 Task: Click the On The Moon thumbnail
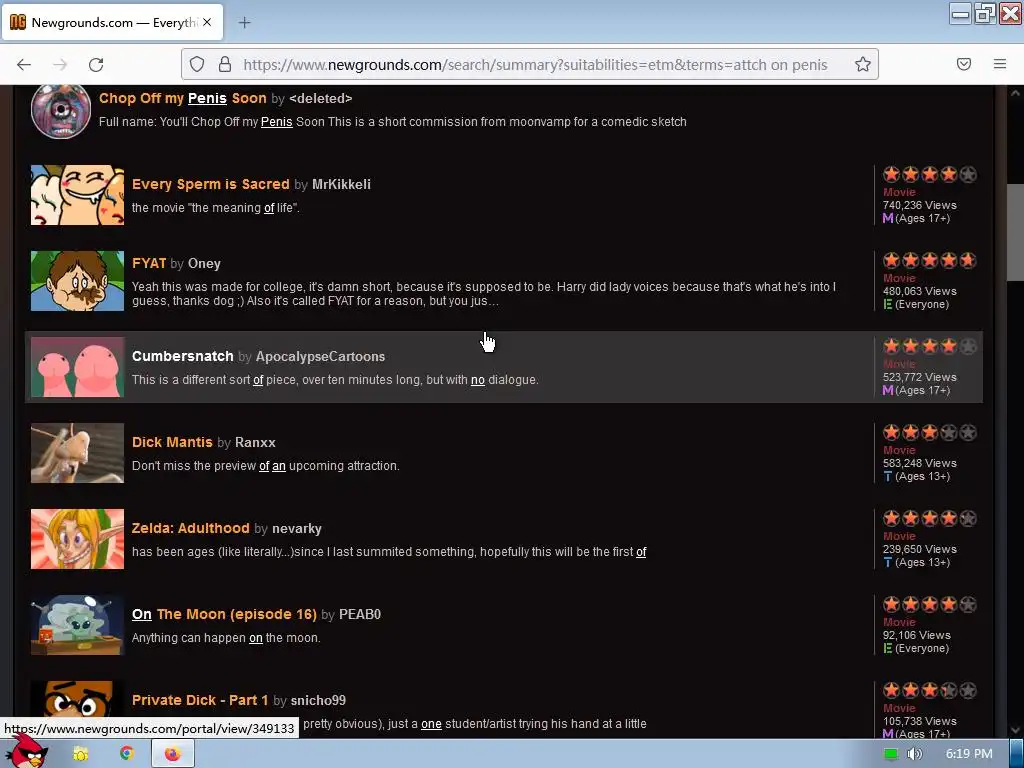[77, 625]
